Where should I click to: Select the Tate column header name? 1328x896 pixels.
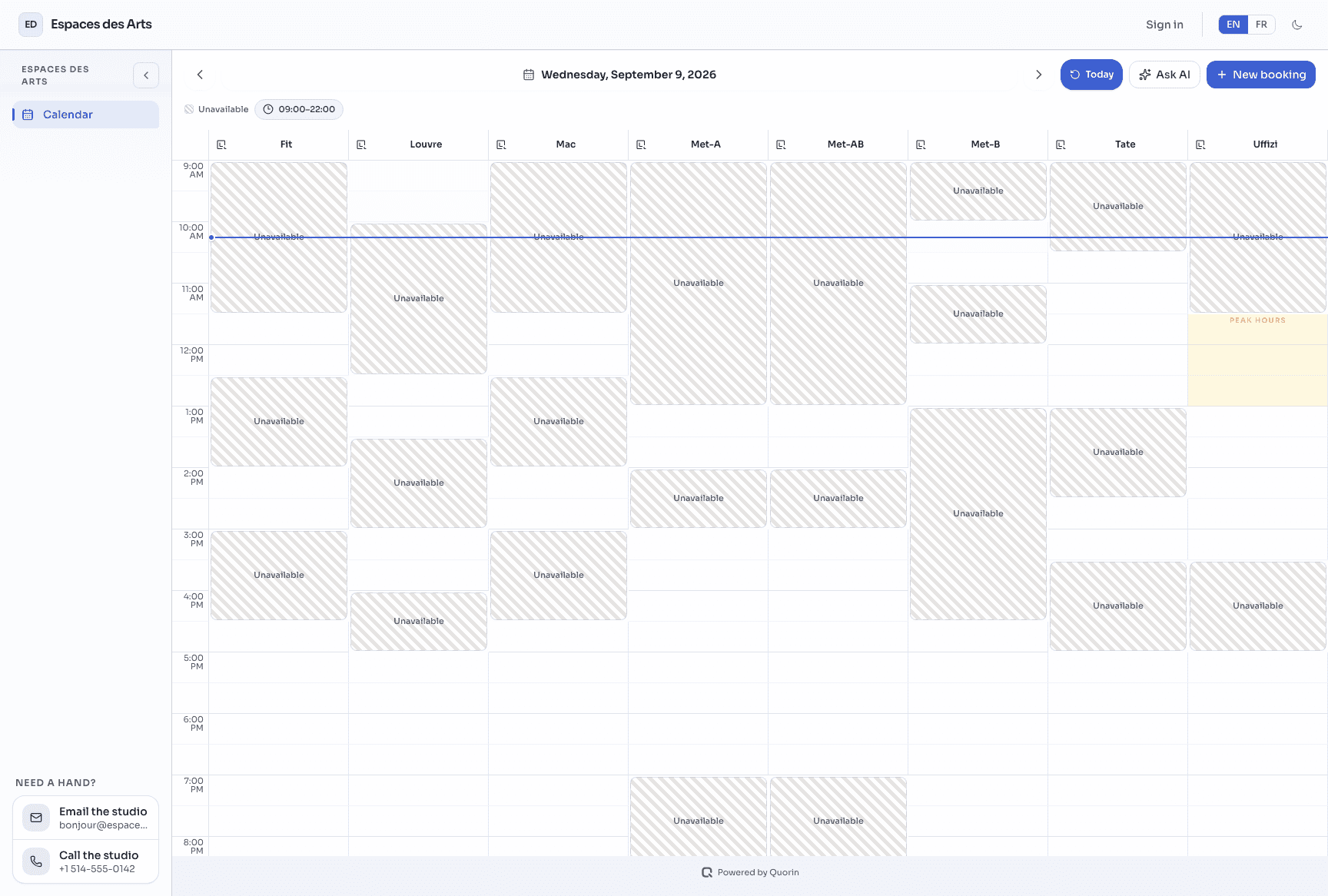pyautogui.click(x=1125, y=144)
